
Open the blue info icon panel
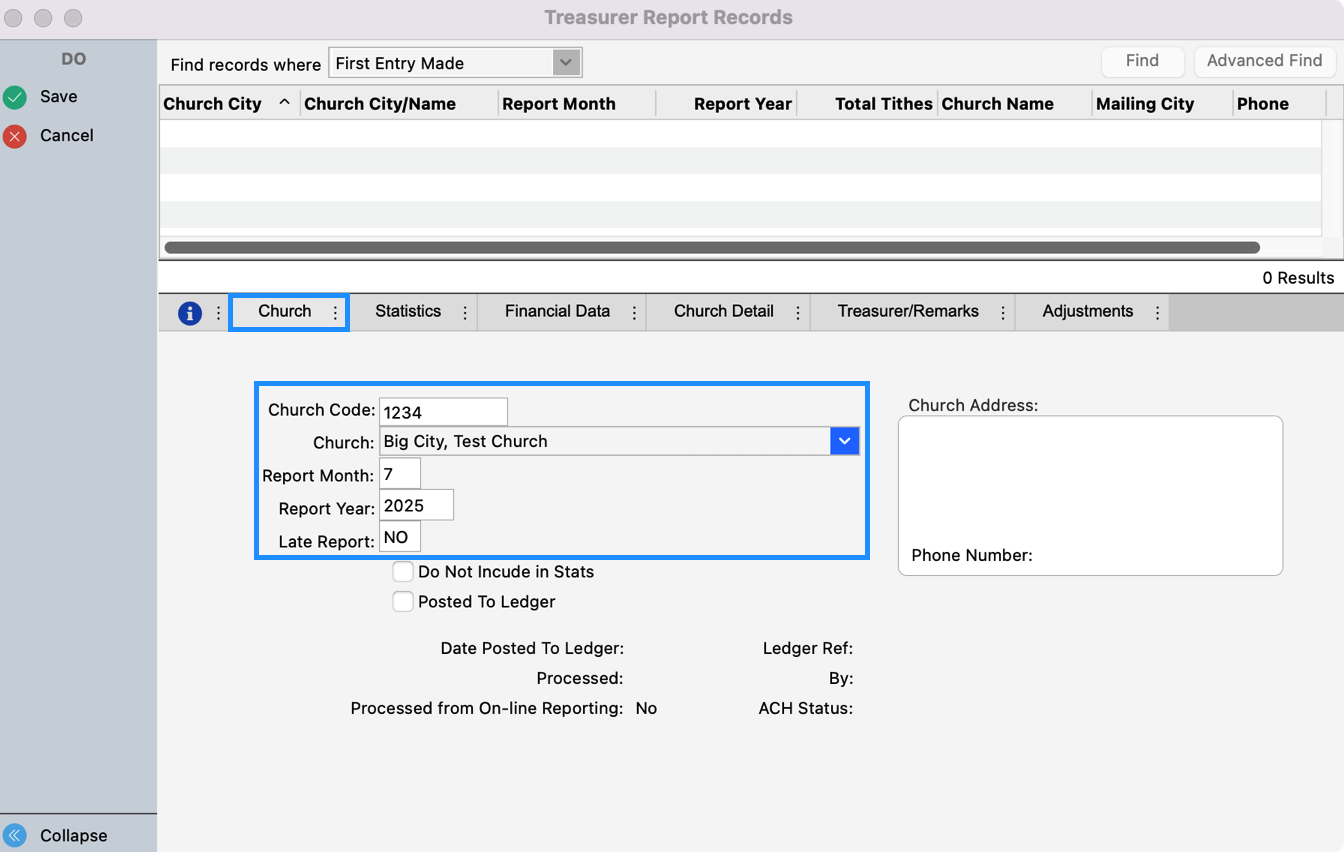coord(190,311)
